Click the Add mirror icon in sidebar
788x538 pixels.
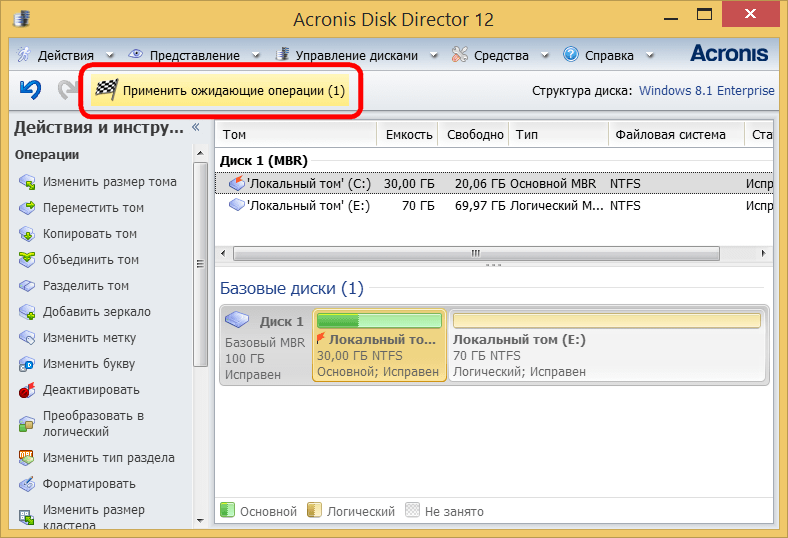(x=27, y=312)
